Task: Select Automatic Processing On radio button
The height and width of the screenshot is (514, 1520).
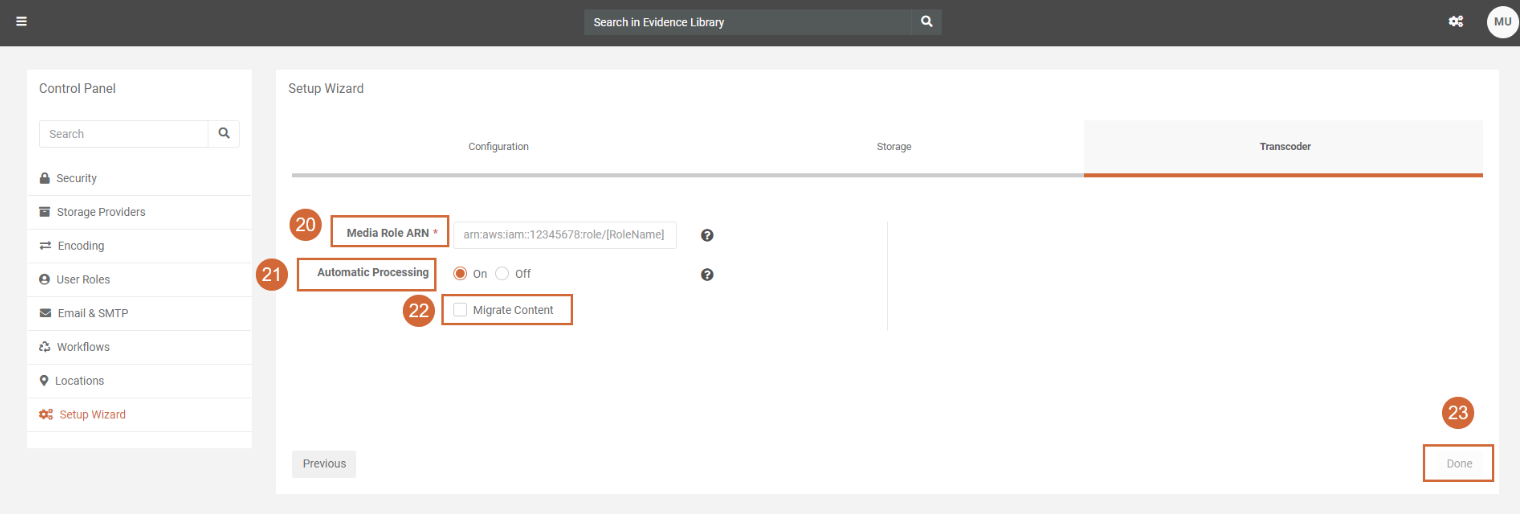Action: point(461,273)
